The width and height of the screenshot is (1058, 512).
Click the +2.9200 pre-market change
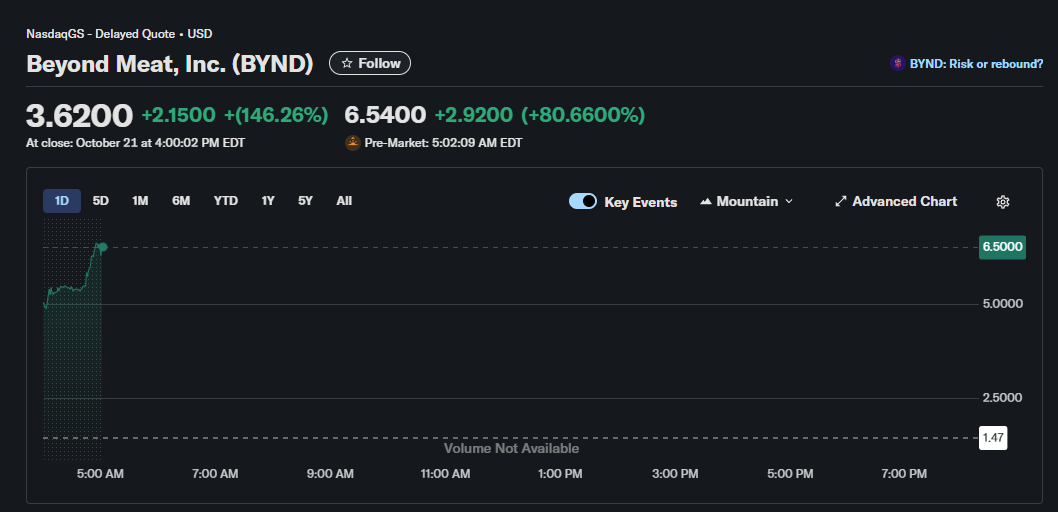(x=474, y=115)
